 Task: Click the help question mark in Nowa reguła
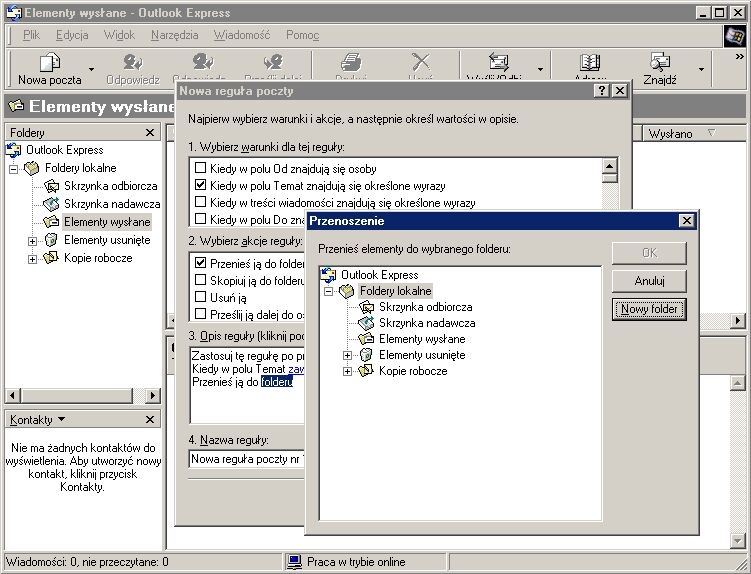click(602, 91)
